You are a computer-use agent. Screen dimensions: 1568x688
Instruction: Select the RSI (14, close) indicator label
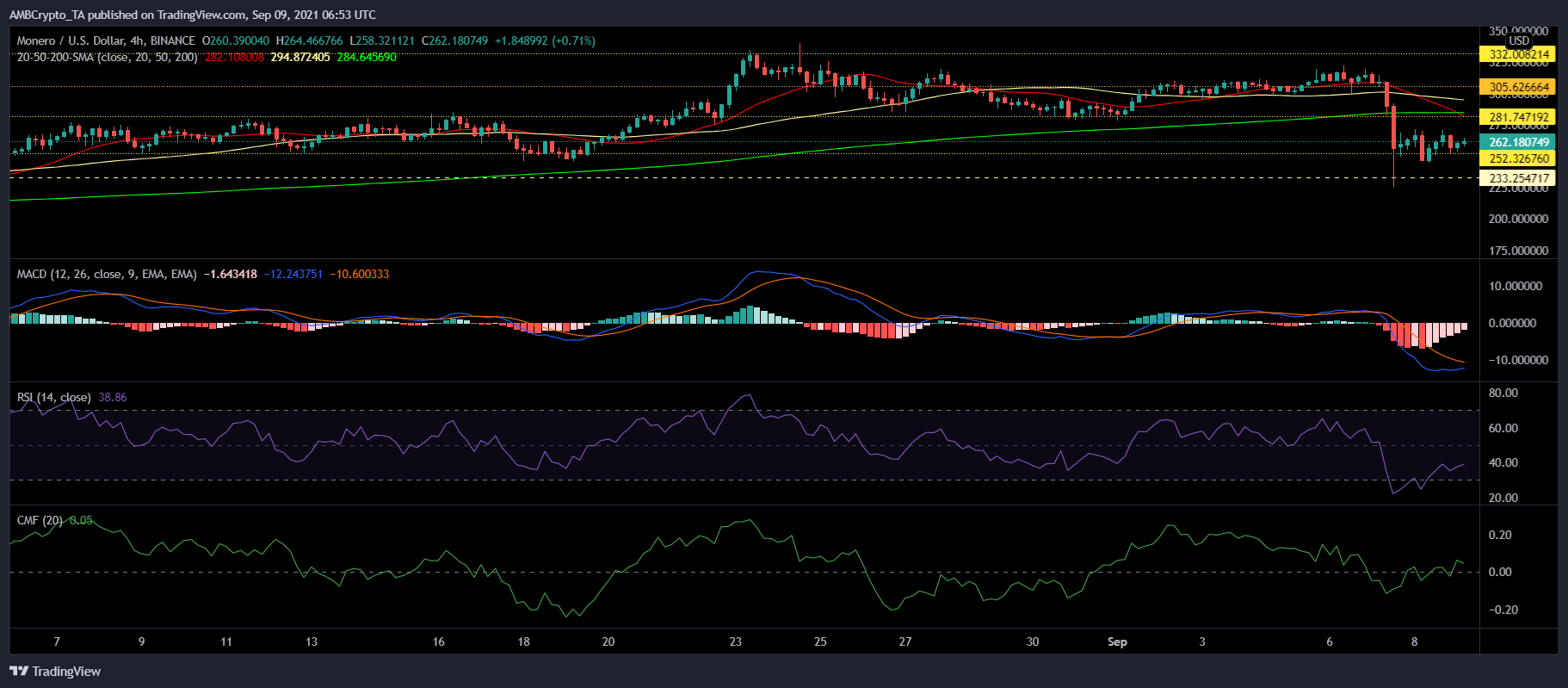point(54,397)
